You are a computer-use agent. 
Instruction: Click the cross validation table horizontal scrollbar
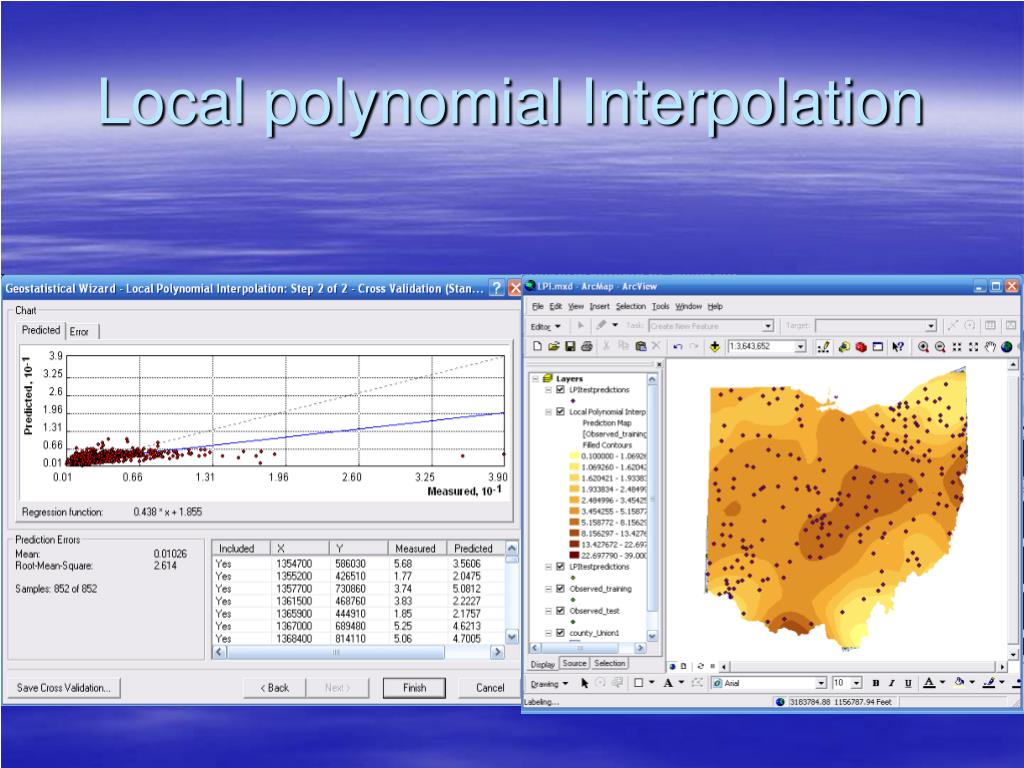tap(358, 652)
